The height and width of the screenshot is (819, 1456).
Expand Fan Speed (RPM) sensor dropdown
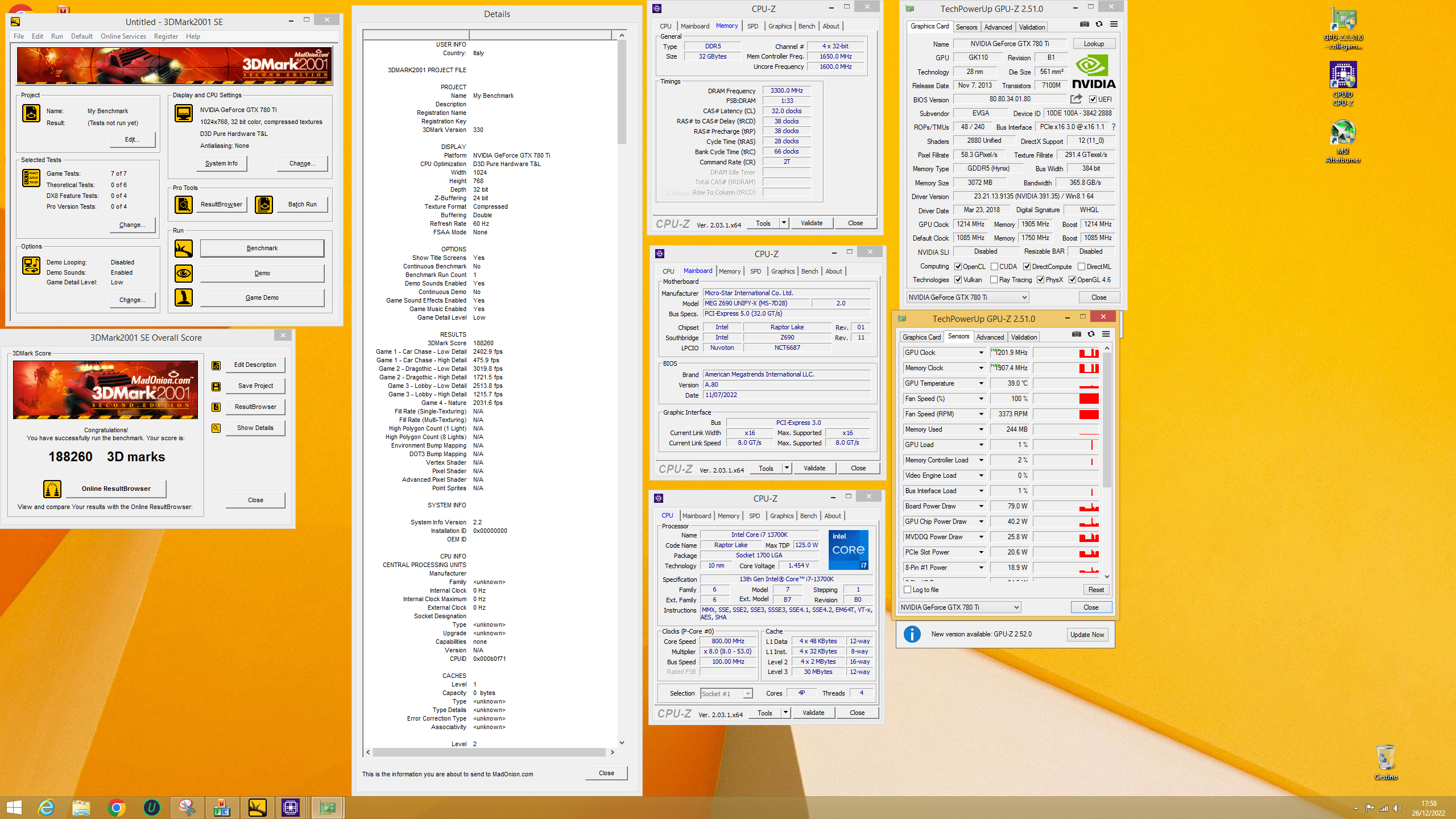[981, 414]
